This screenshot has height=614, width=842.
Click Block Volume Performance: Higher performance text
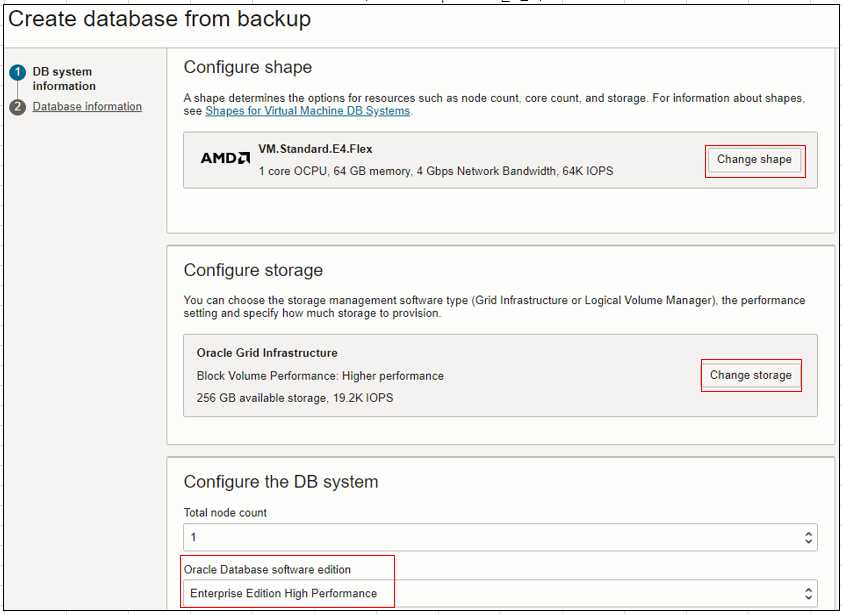320,376
